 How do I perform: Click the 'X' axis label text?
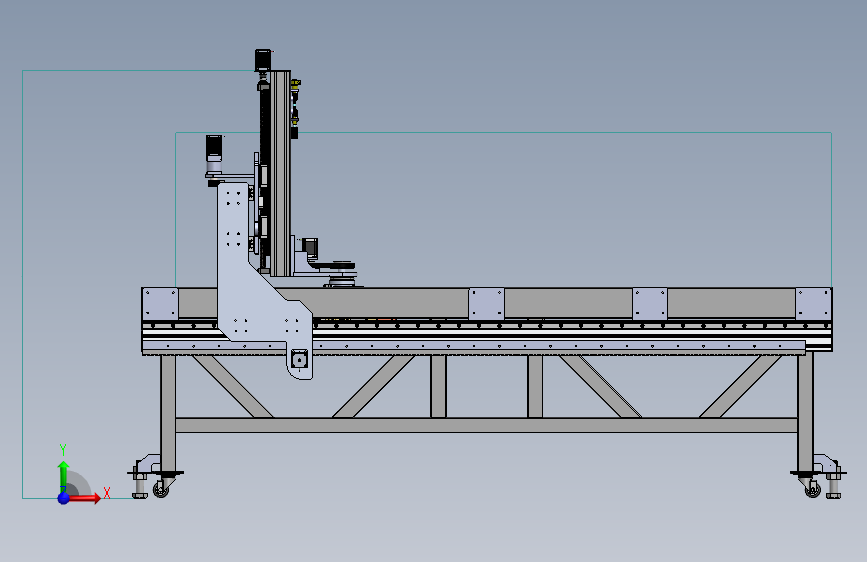point(107,493)
